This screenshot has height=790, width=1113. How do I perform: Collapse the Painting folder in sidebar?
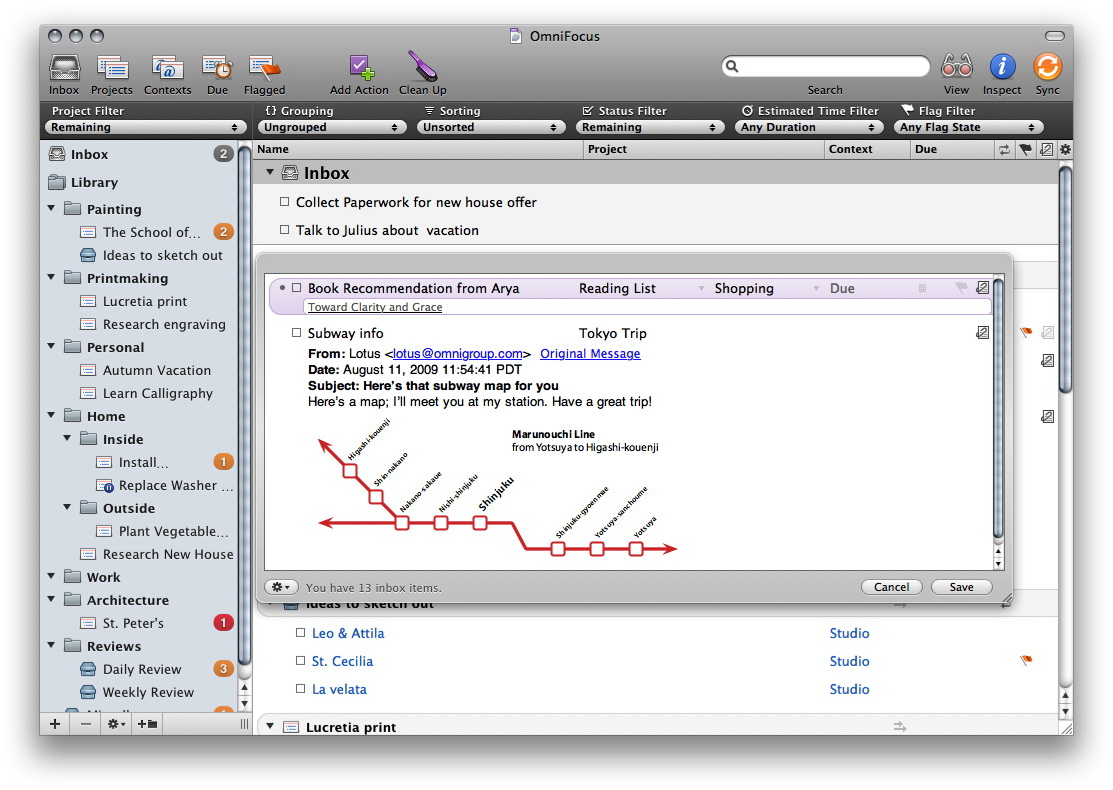(x=52, y=209)
